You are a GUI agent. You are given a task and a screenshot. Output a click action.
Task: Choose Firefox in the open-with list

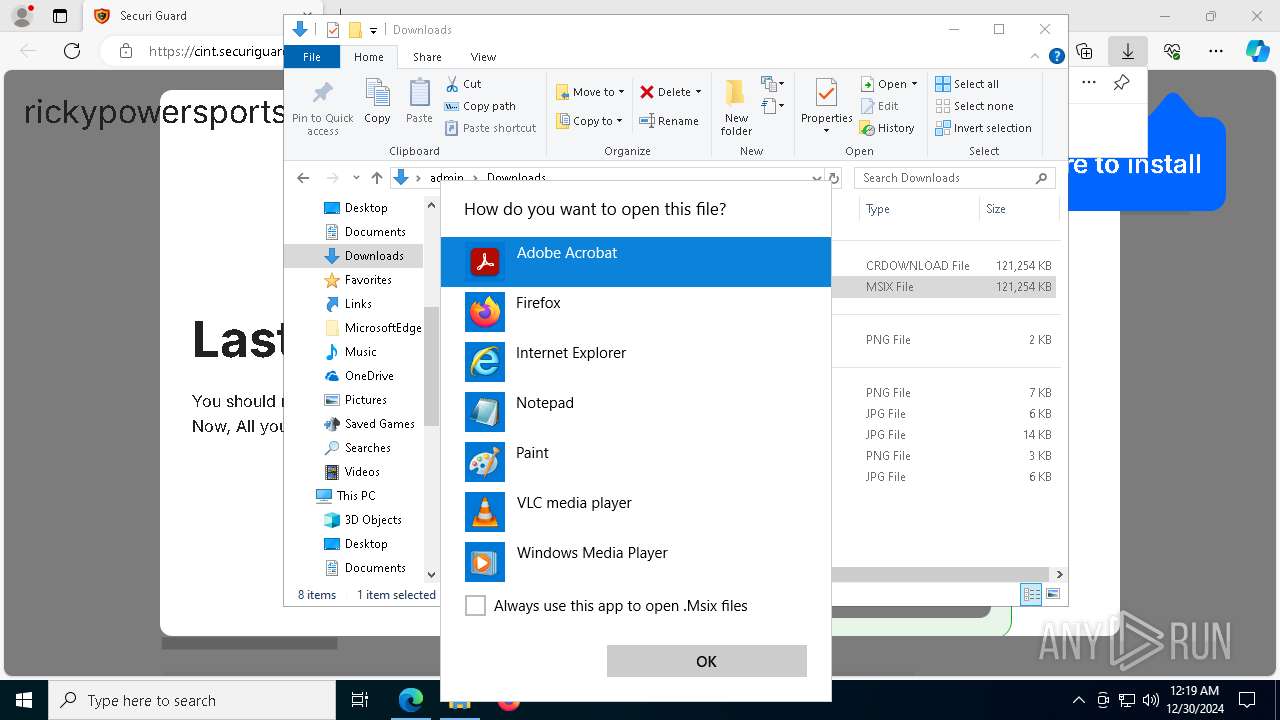[x=636, y=312]
